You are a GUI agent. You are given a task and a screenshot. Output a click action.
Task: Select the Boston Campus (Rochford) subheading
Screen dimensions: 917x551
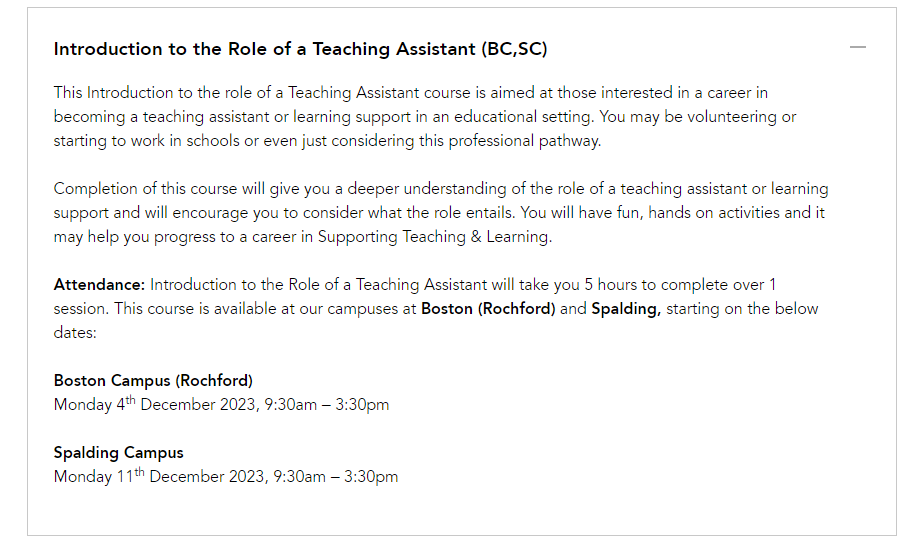pyautogui.click(x=153, y=381)
